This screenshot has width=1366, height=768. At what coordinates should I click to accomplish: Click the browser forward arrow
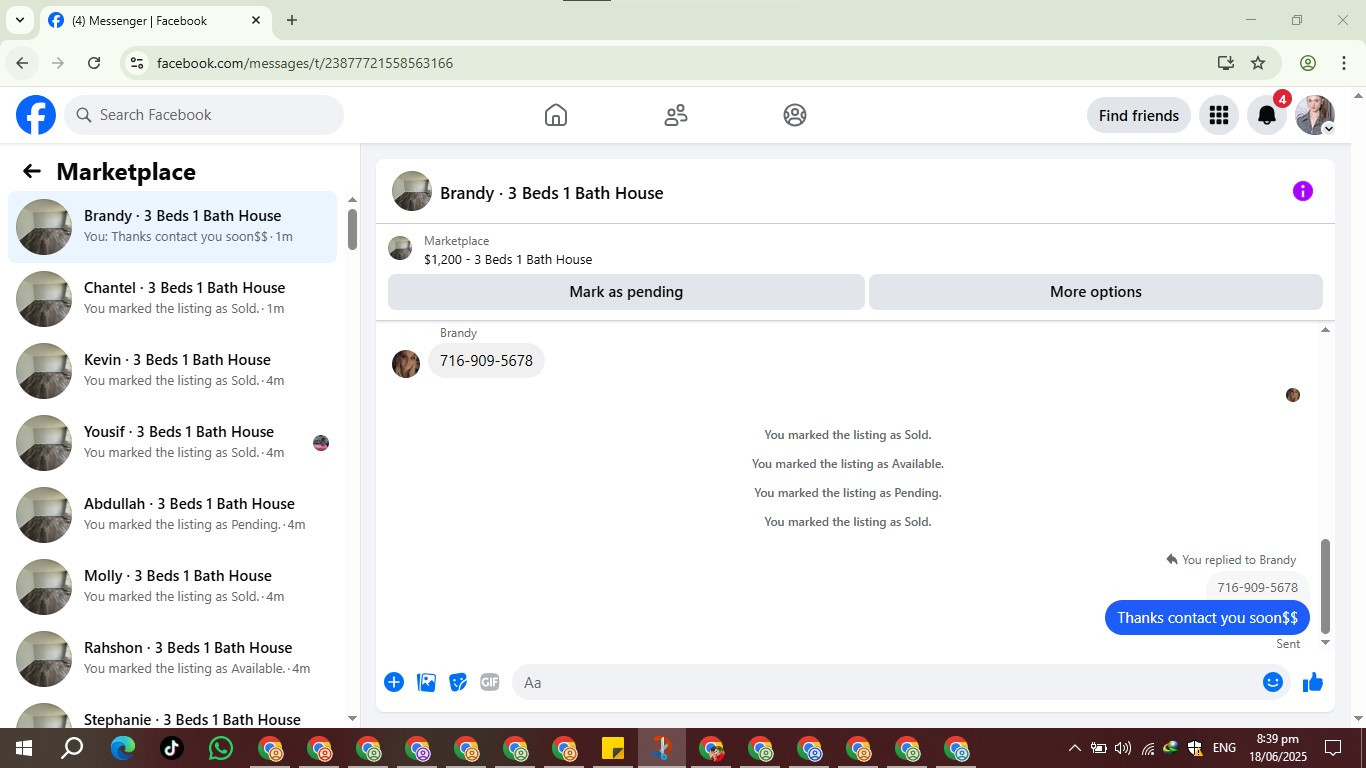(58, 63)
